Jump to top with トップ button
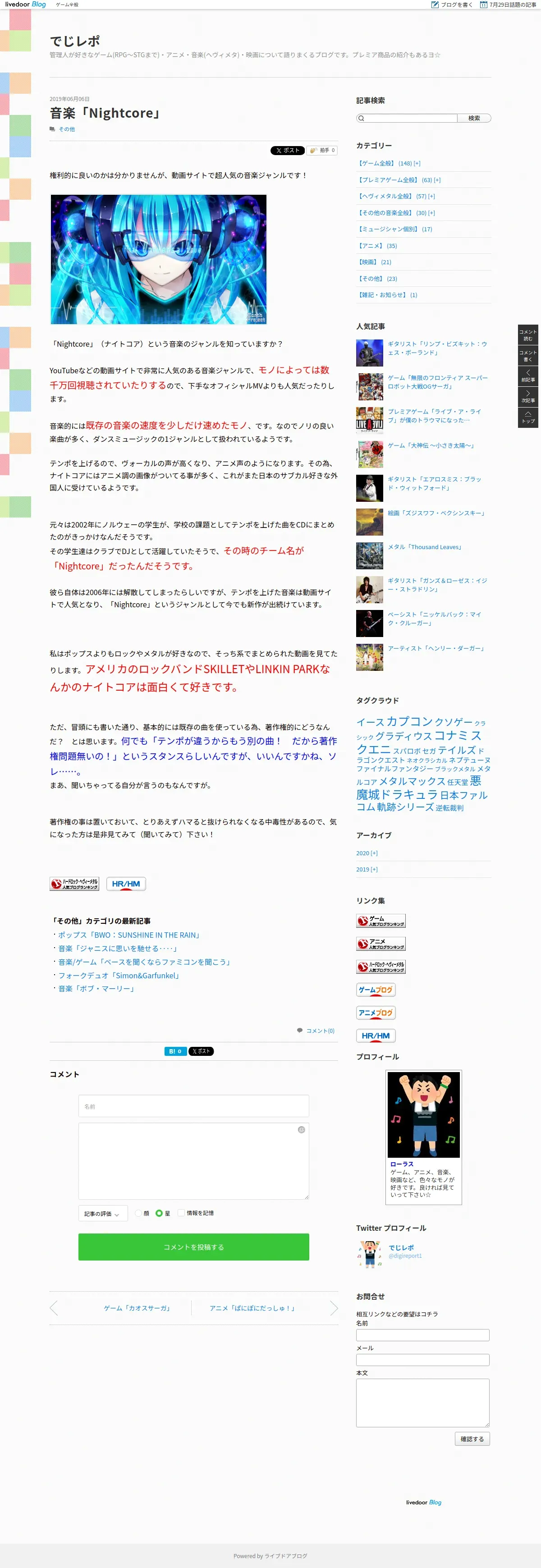Image resolution: width=541 pixels, height=1568 pixels. 527,417
